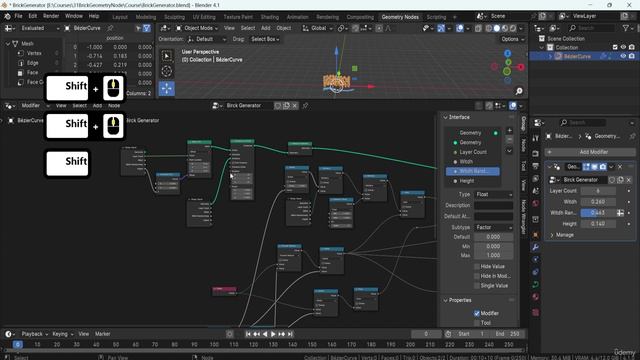
Task: Click the Width Random modifier slider
Action: (x=598, y=213)
